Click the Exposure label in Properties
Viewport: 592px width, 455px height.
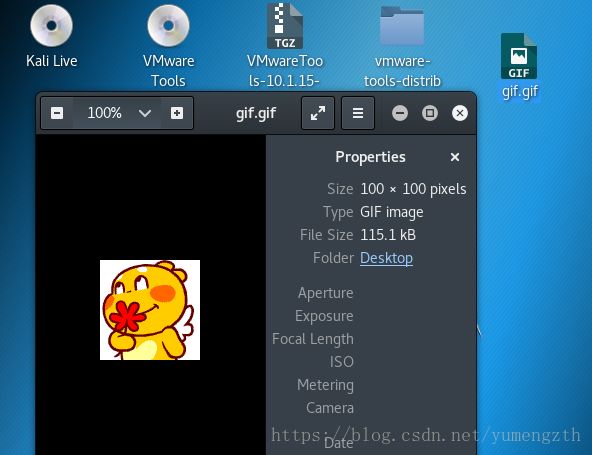pyautogui.click(x=324, y=316)
